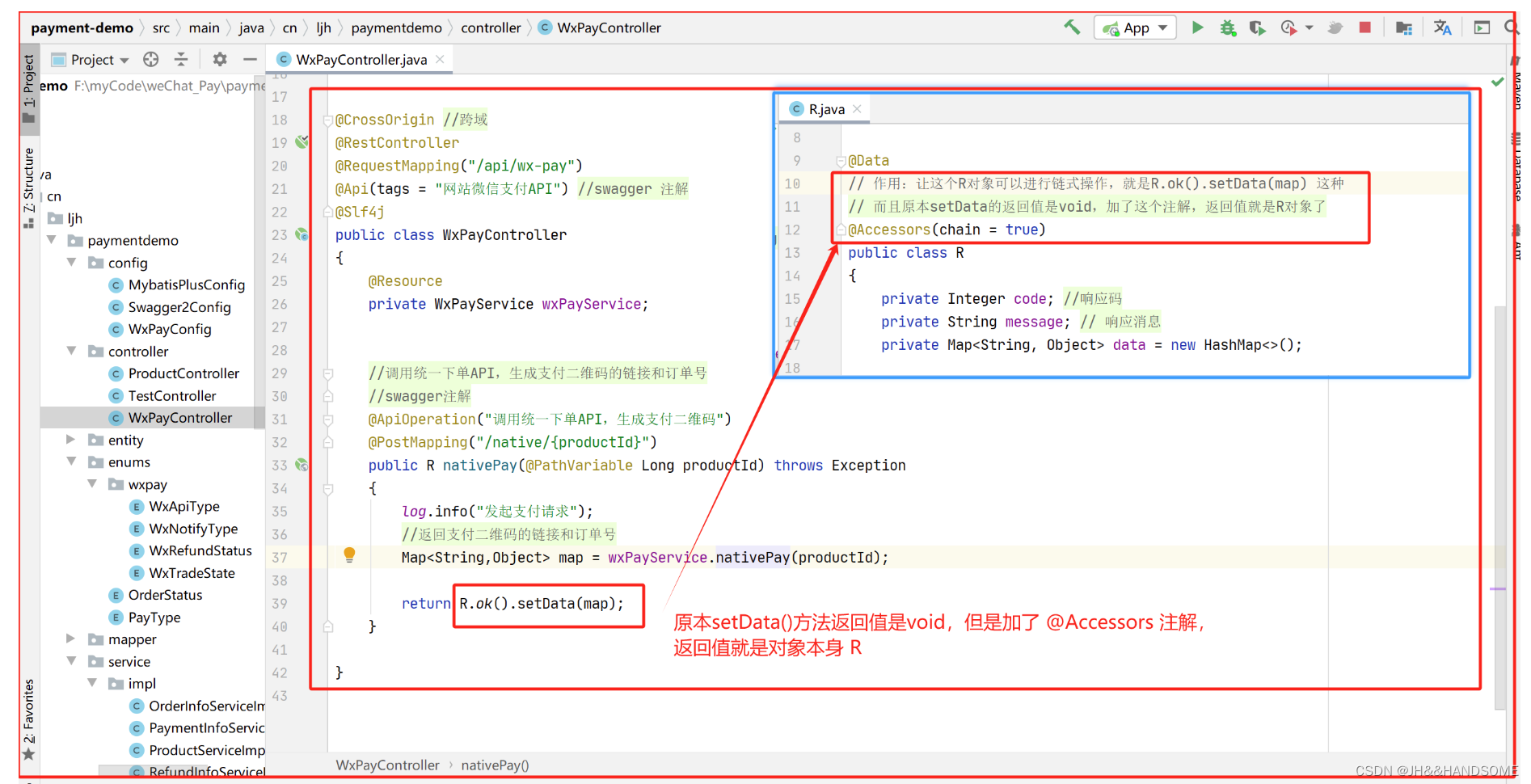Open the project structure icon in toolbar

click(1404, 27)
